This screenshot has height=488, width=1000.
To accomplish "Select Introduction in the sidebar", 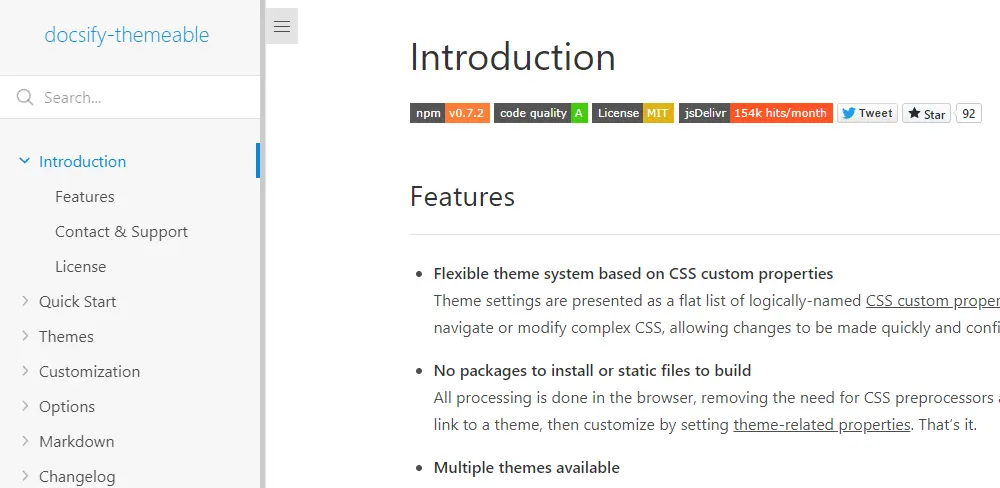I will pos(82,161).
